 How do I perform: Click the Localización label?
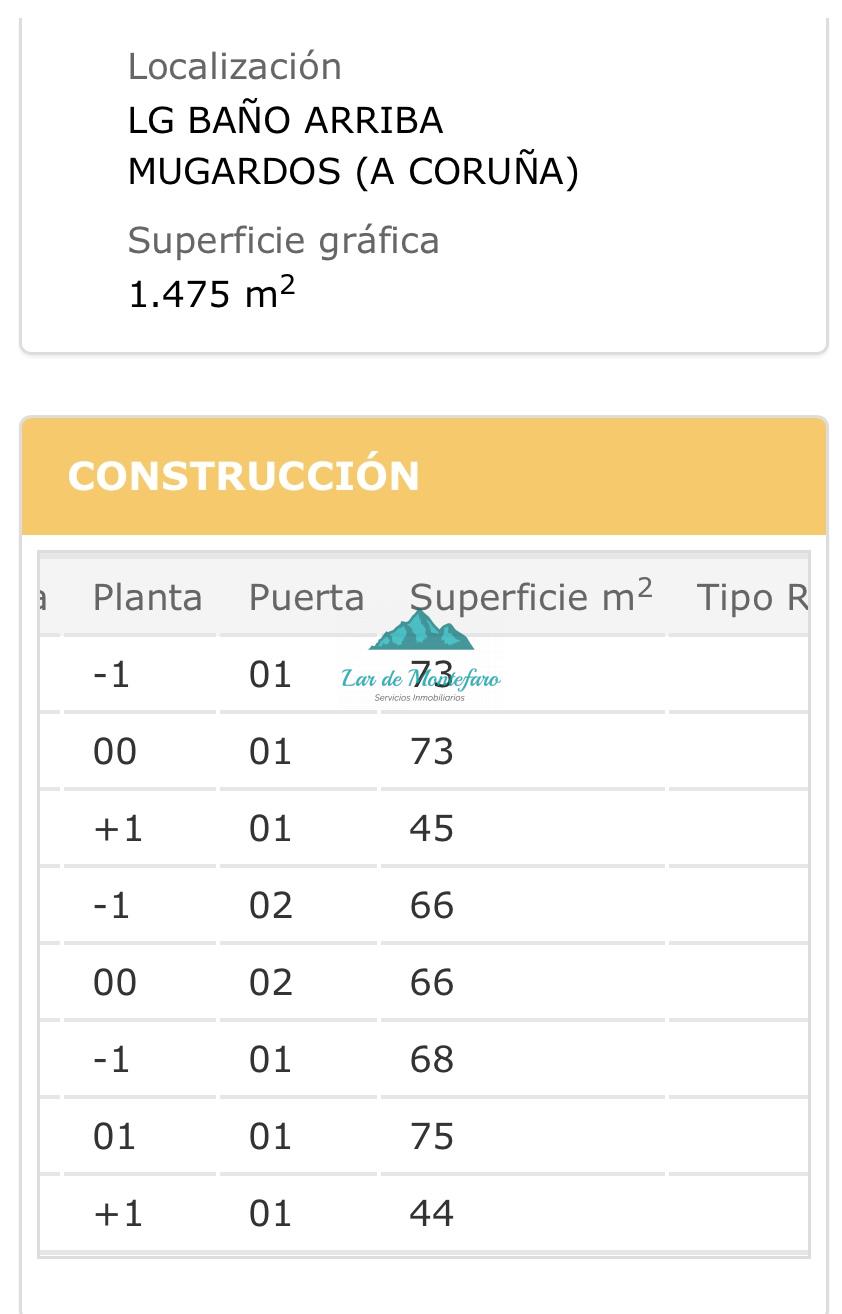click(235, 66)
